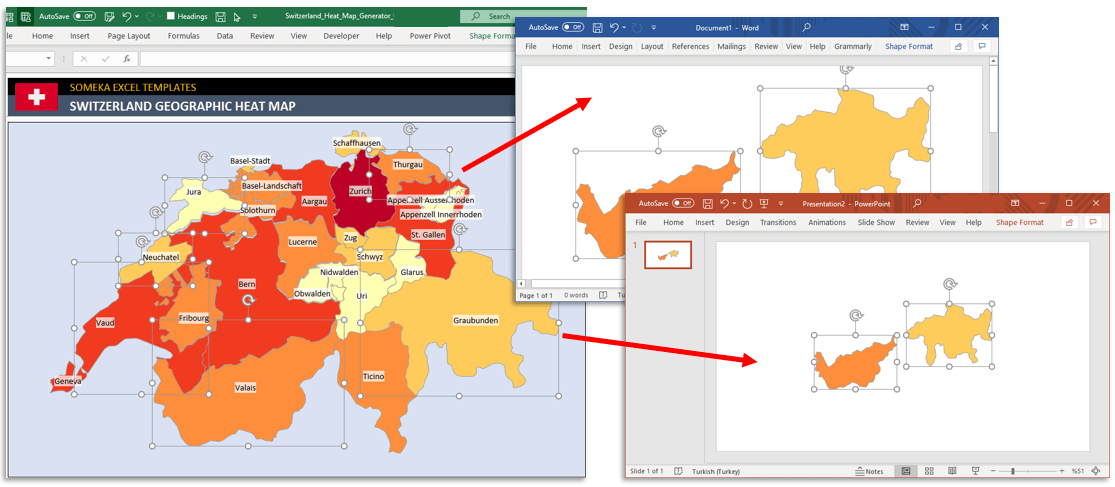Toggle AutoSave switch in Excel
Viewport: 1115px width, 487px height.
85,16
